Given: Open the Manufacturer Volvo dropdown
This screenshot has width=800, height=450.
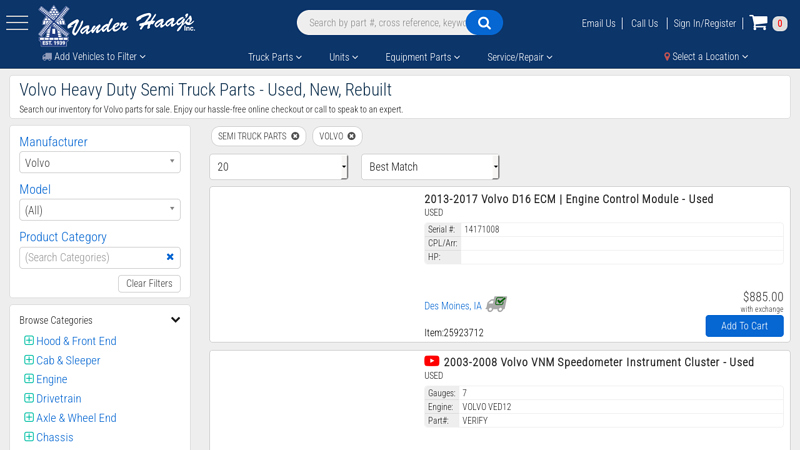Looking at the screenshot, I should [x=100, y=162].
